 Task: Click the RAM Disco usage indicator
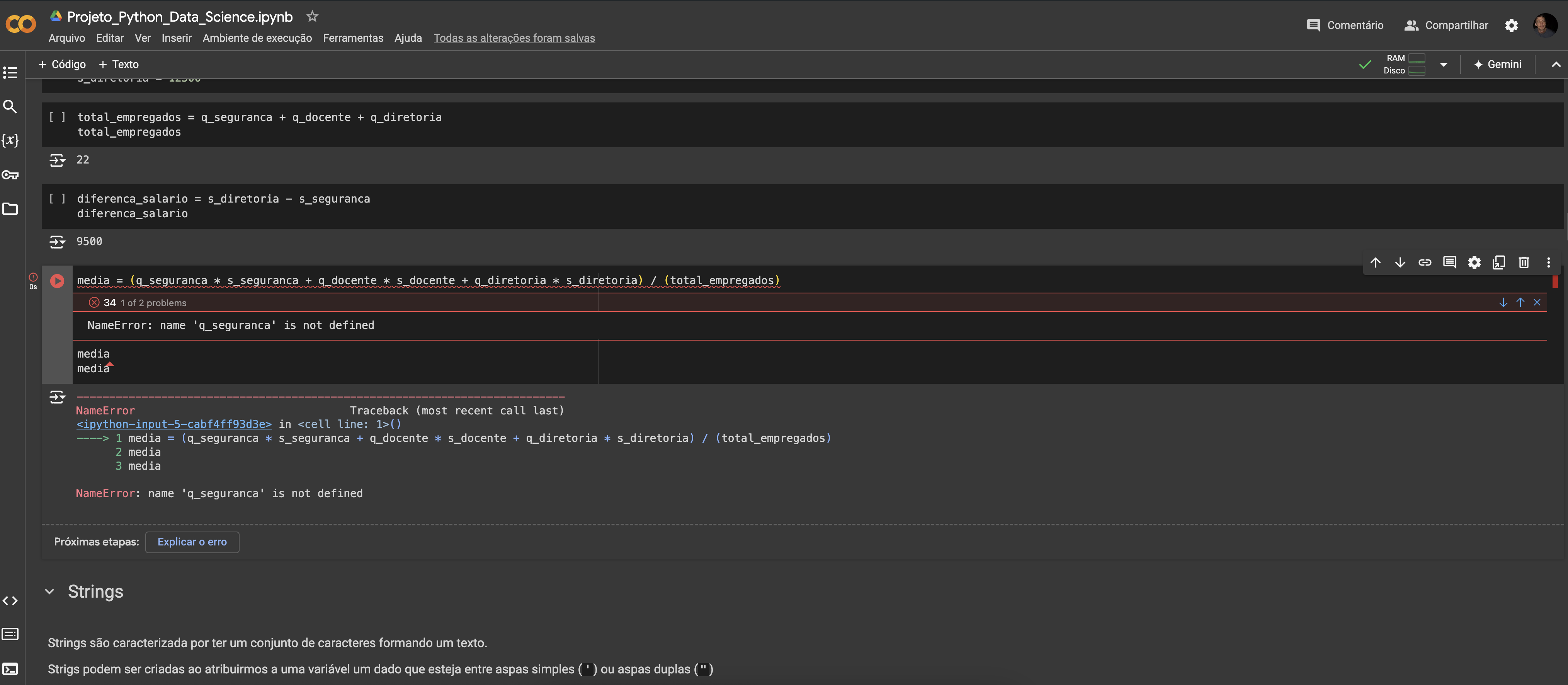1405,65
